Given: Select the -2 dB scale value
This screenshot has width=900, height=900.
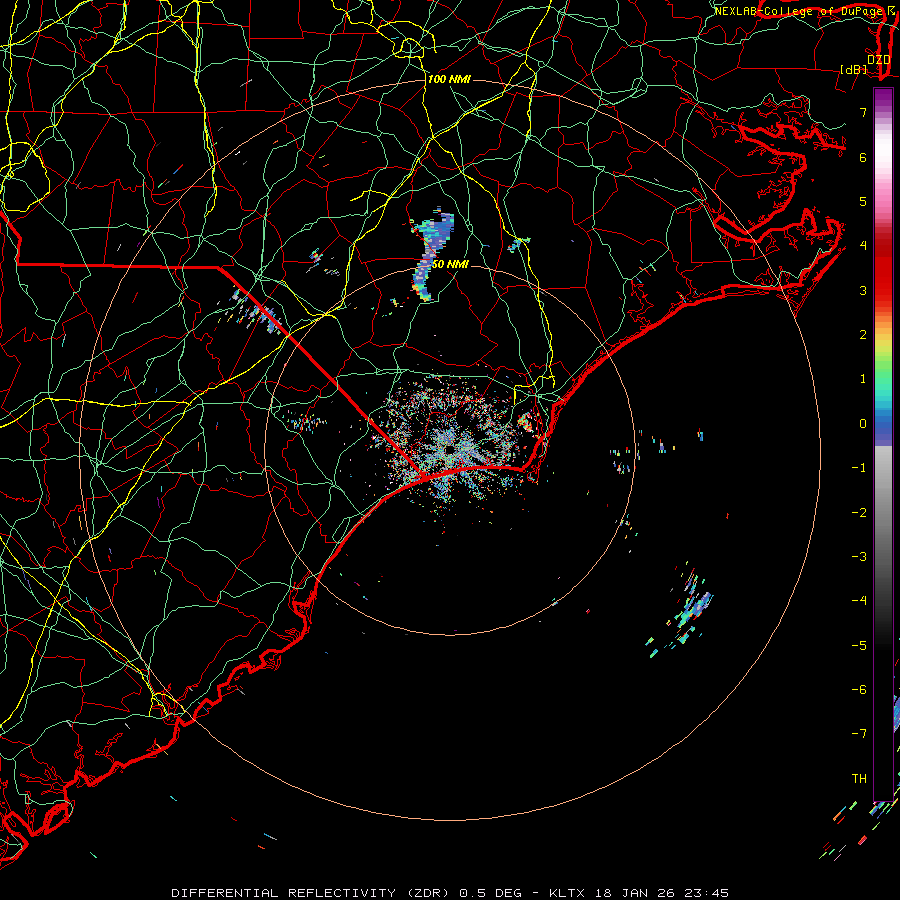Looking at the screenshot, I should (x=859, y=513).
